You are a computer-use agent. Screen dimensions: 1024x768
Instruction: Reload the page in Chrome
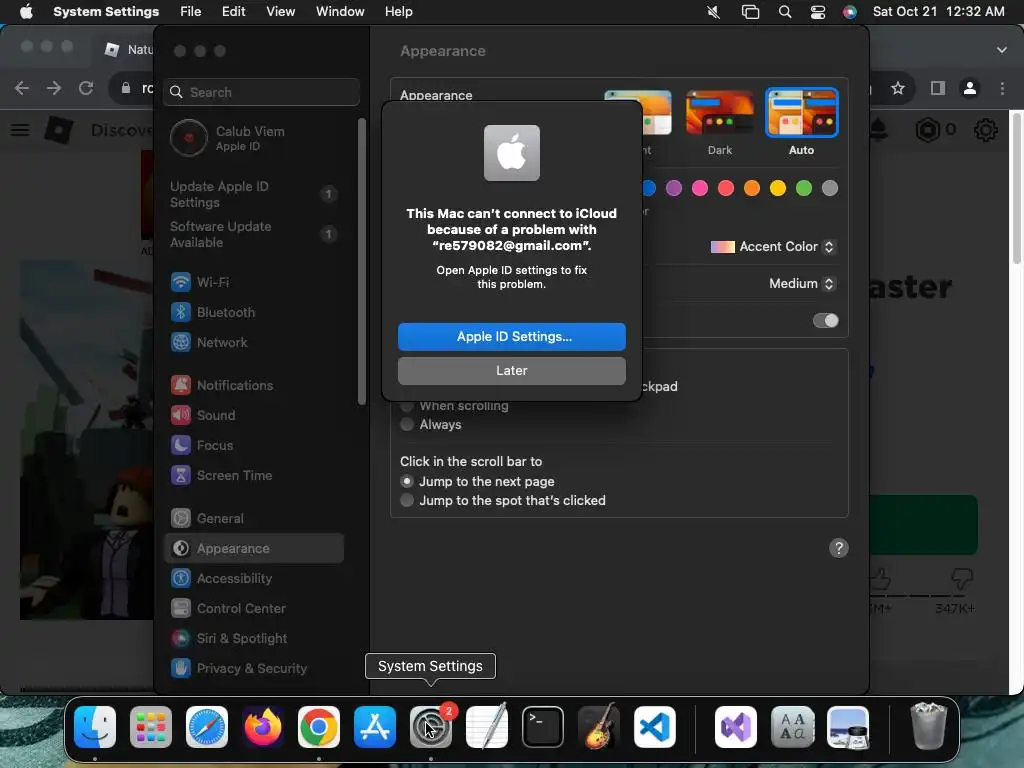pos(86,88)
